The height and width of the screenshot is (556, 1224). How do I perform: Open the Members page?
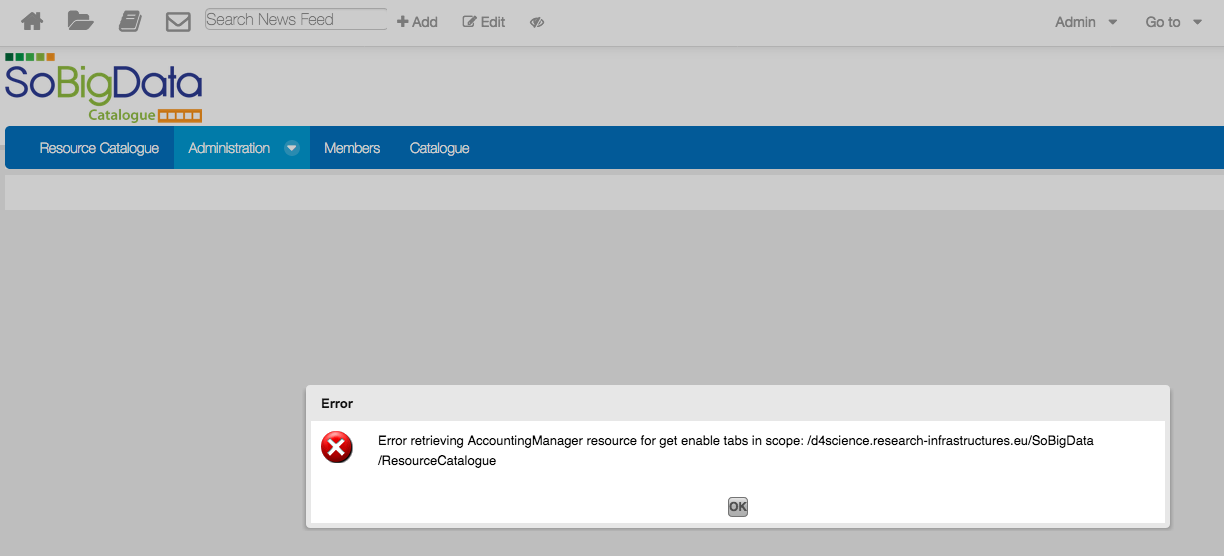point(352,148)
